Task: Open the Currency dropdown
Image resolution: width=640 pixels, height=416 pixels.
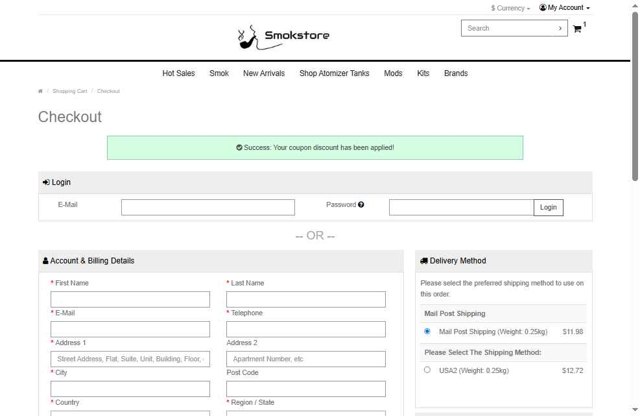Action: (x=510, y=8)
